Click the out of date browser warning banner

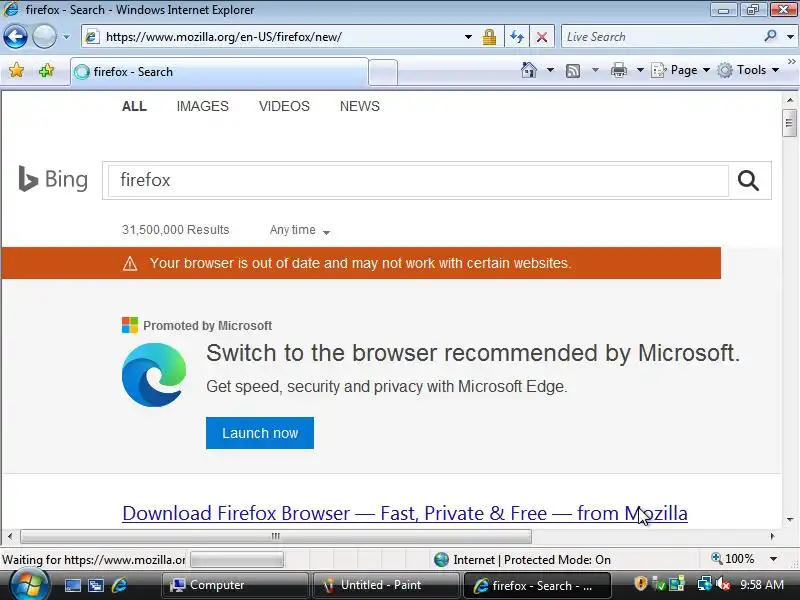click(361, 263)
